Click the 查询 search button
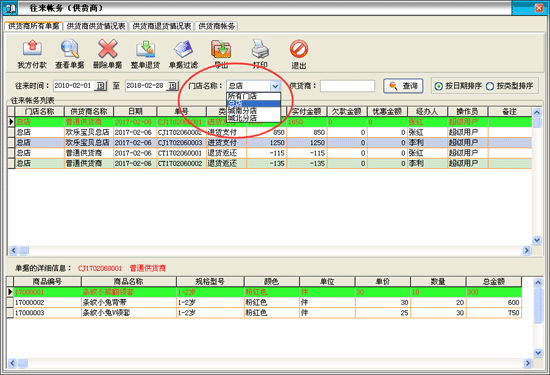This screenshot has width=550, height=375. 403,86
